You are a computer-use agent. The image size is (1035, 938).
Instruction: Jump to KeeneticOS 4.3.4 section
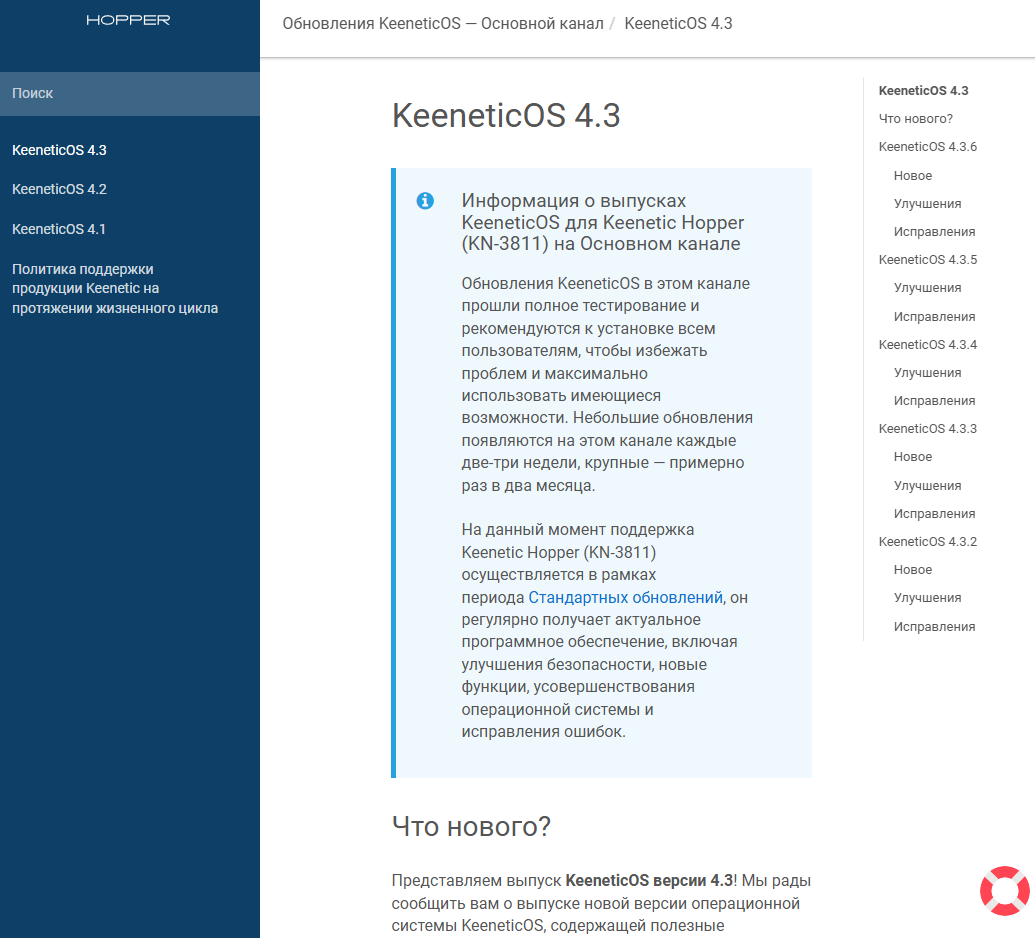pos(927,345)
